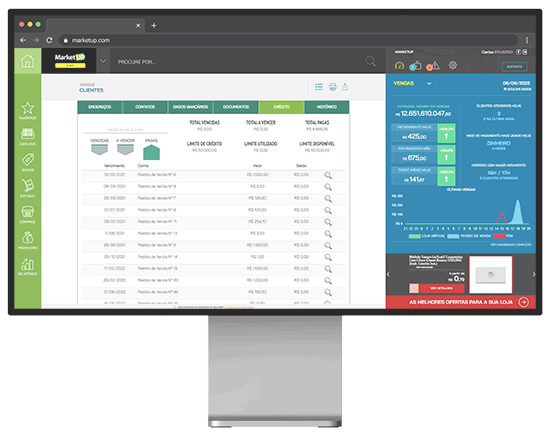Open the Relatórios chart sidebar icon
Viewport: 550px width, 436px height.
pos(28,266)
